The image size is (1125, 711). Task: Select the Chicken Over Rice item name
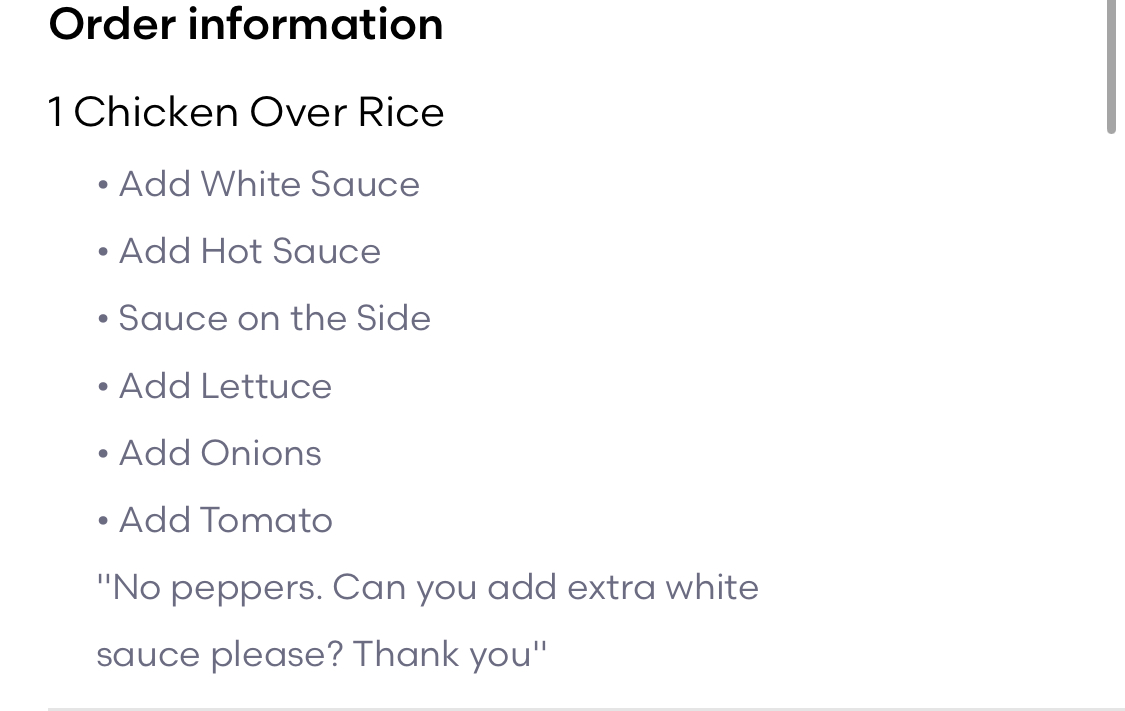pos(259,112)
